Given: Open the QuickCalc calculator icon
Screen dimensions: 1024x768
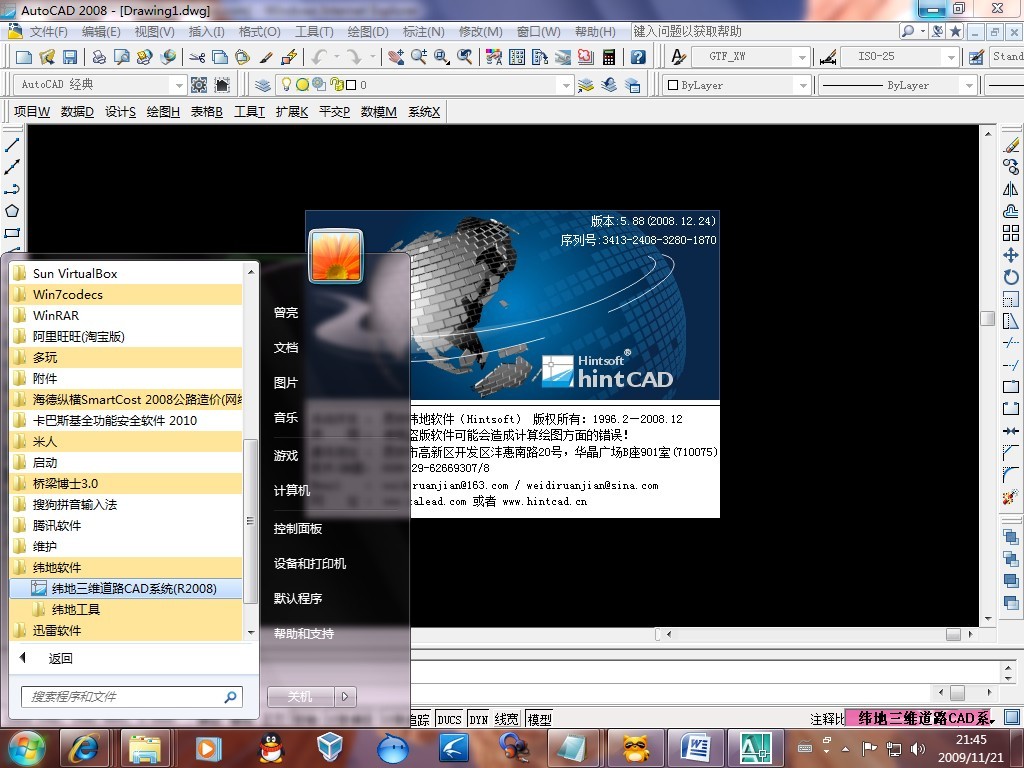Looking at the screenshot, I should 609,57.
